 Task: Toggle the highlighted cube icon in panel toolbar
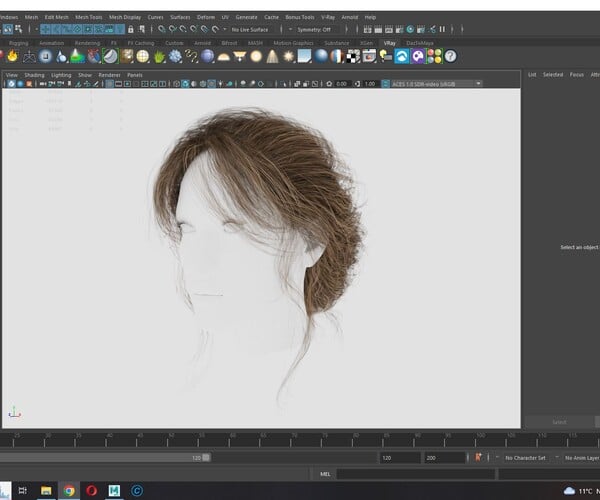185,84
